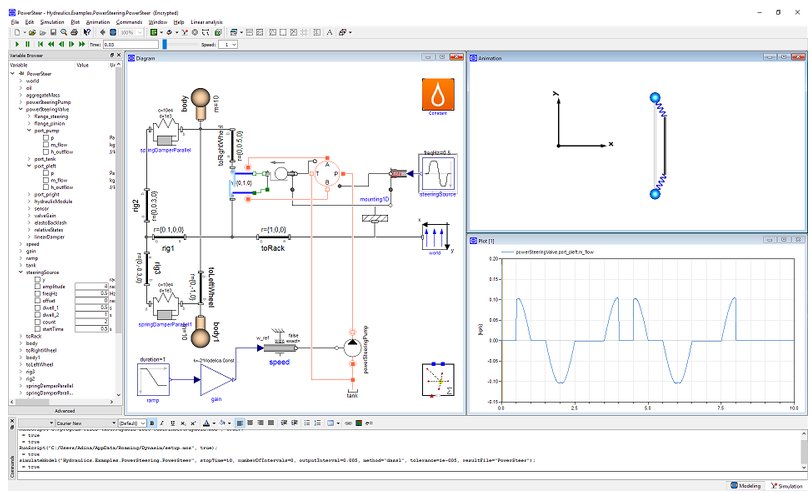
Task: Pause the animation playback
Action: (27, 44)
